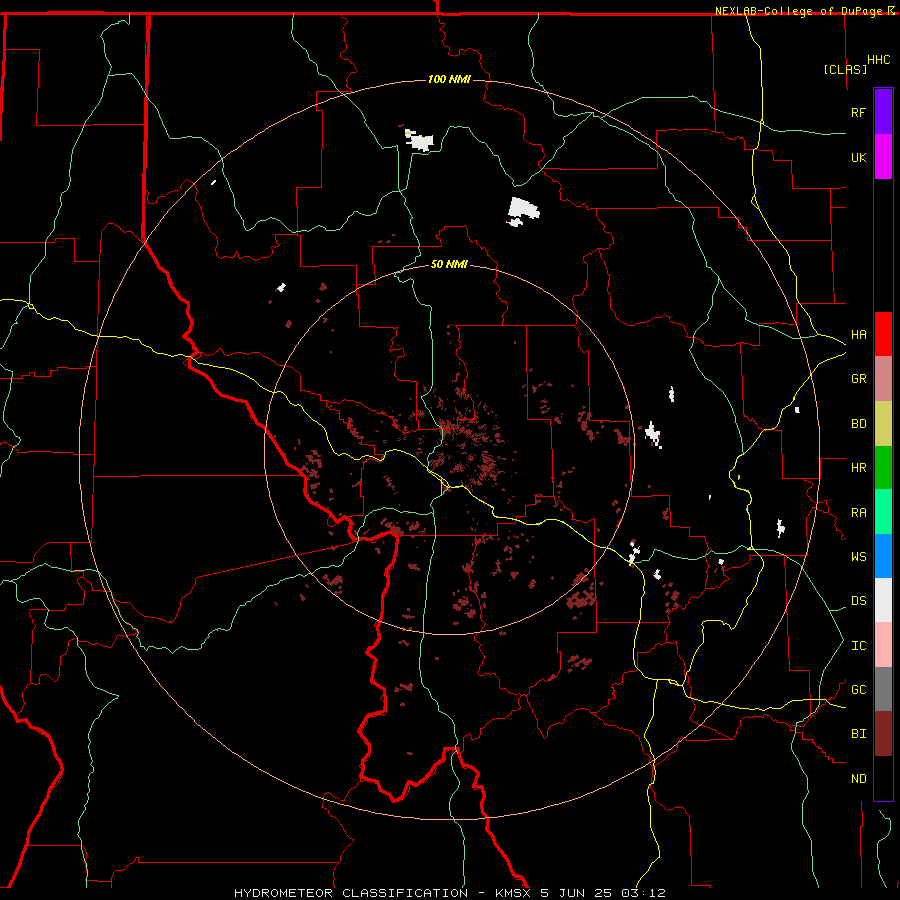
Task: Click the WS blue legend color block
Action: coord(883,556)
